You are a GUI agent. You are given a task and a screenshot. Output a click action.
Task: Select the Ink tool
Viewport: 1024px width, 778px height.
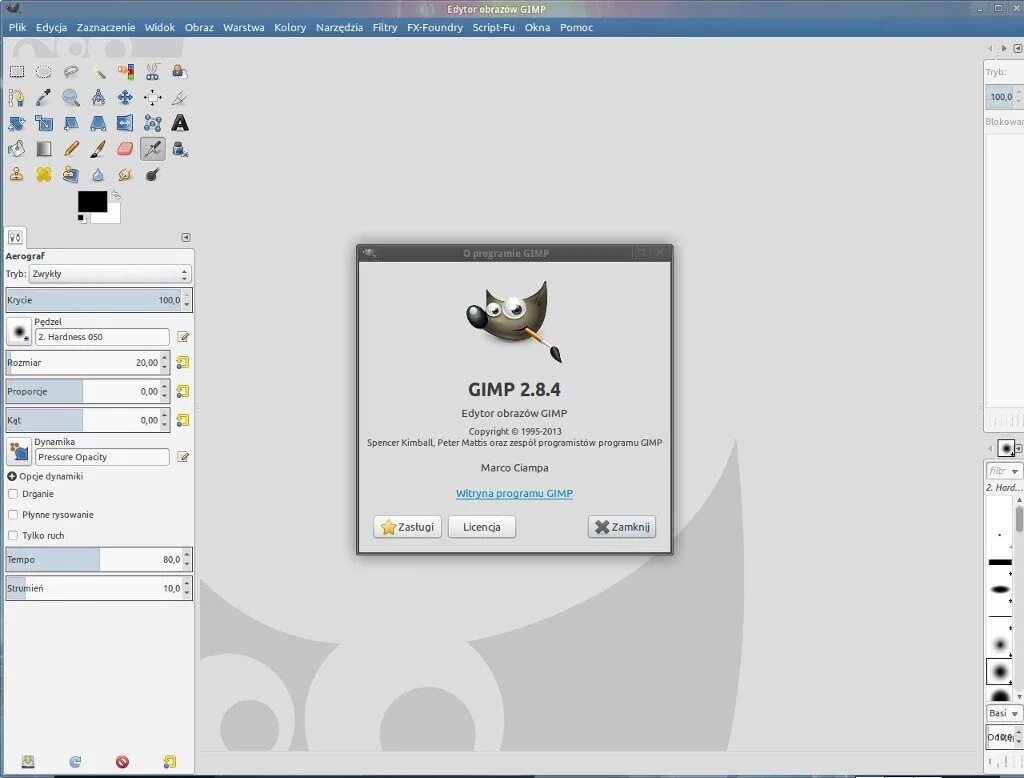click(x=180, y=149)
